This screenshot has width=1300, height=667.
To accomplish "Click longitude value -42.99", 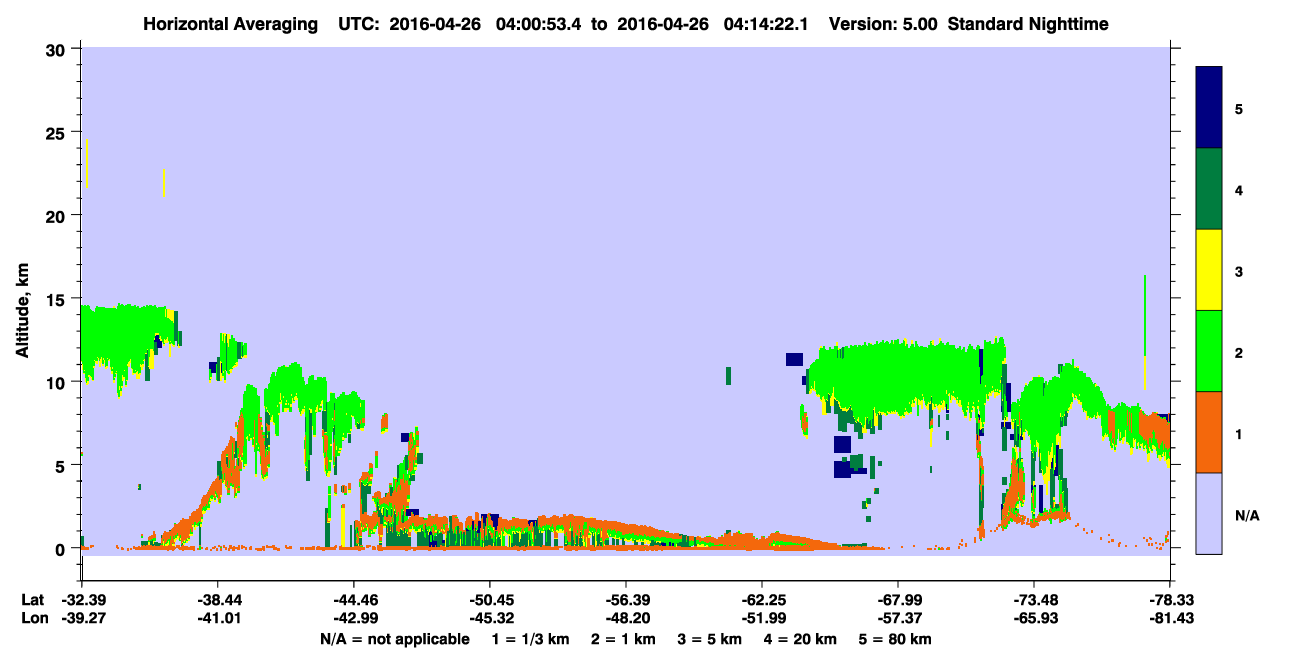I will (354, 619).
